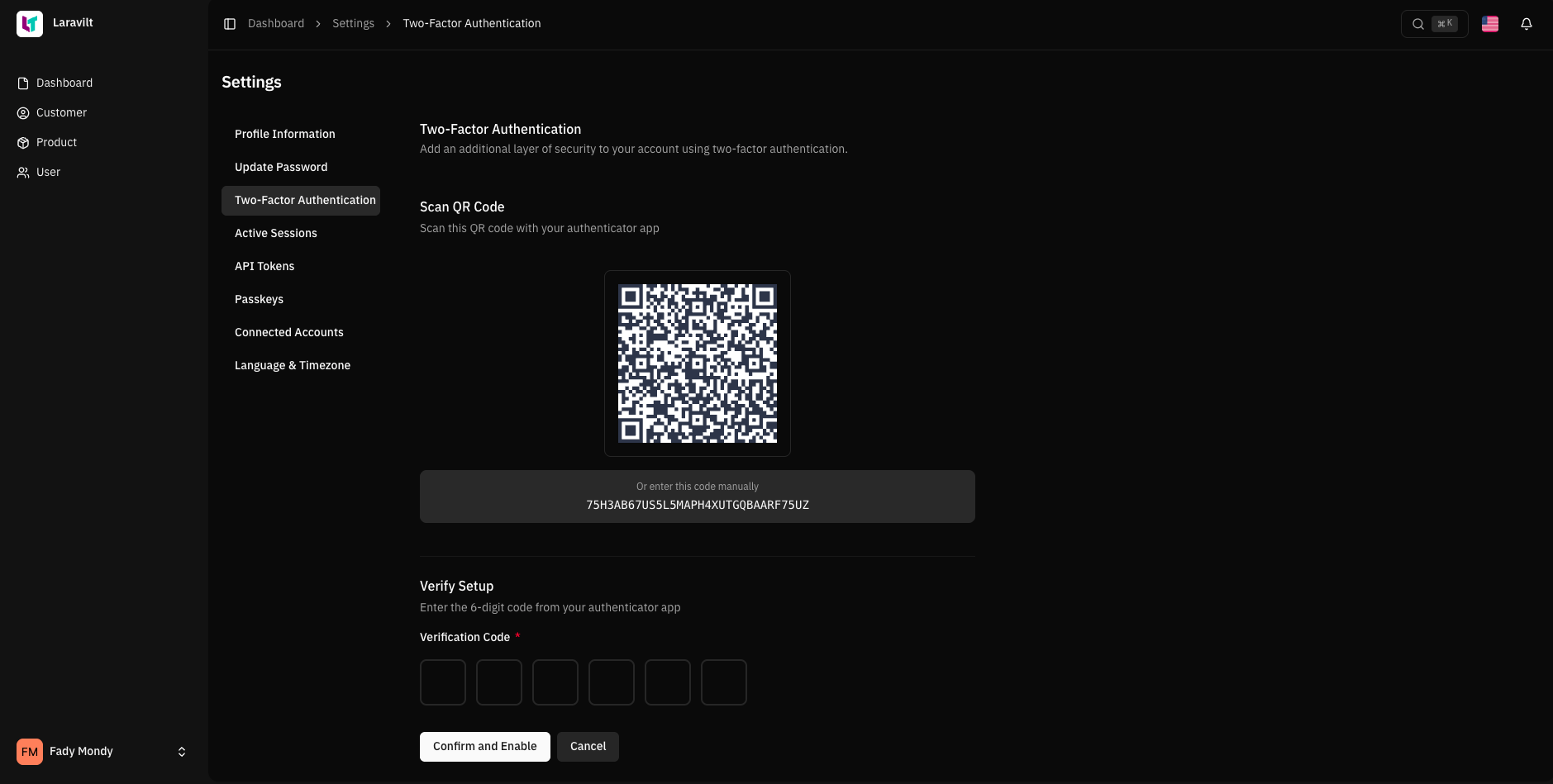Click the Laravilt logo icon
Viewport: 1553px width, 784px height.
(30, 23)
